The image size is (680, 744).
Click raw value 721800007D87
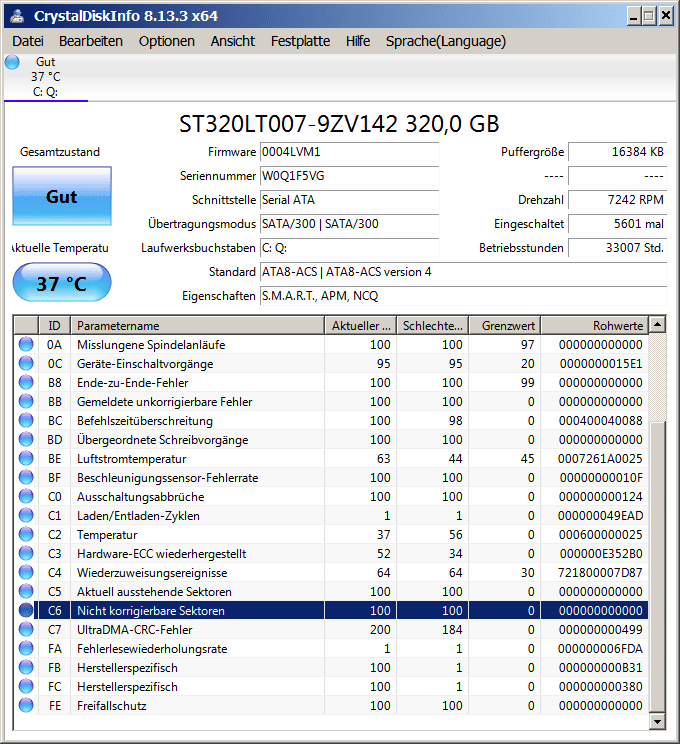click(600, 573)
